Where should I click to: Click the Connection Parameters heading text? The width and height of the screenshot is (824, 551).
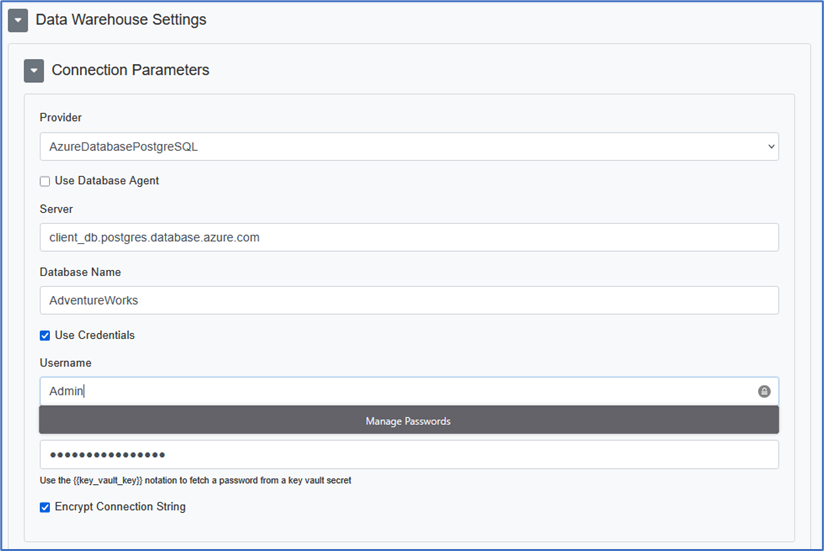coord(130,70)
